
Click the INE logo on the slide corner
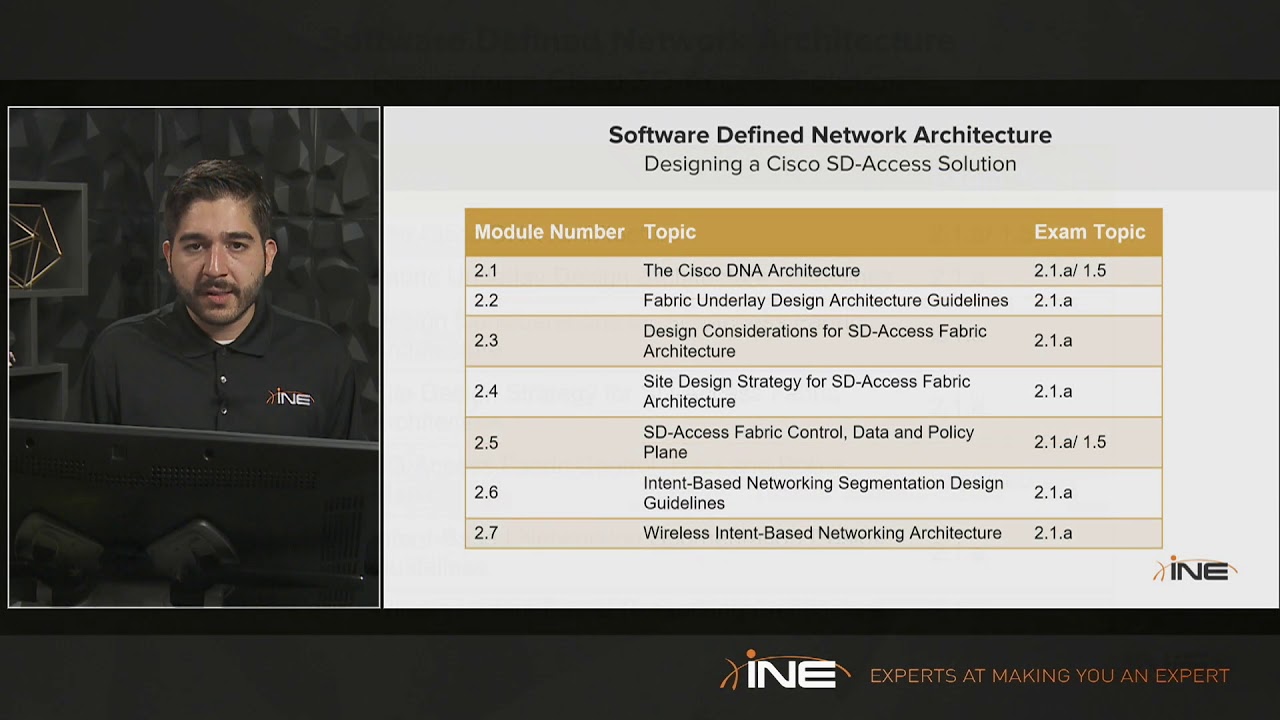1195,569
